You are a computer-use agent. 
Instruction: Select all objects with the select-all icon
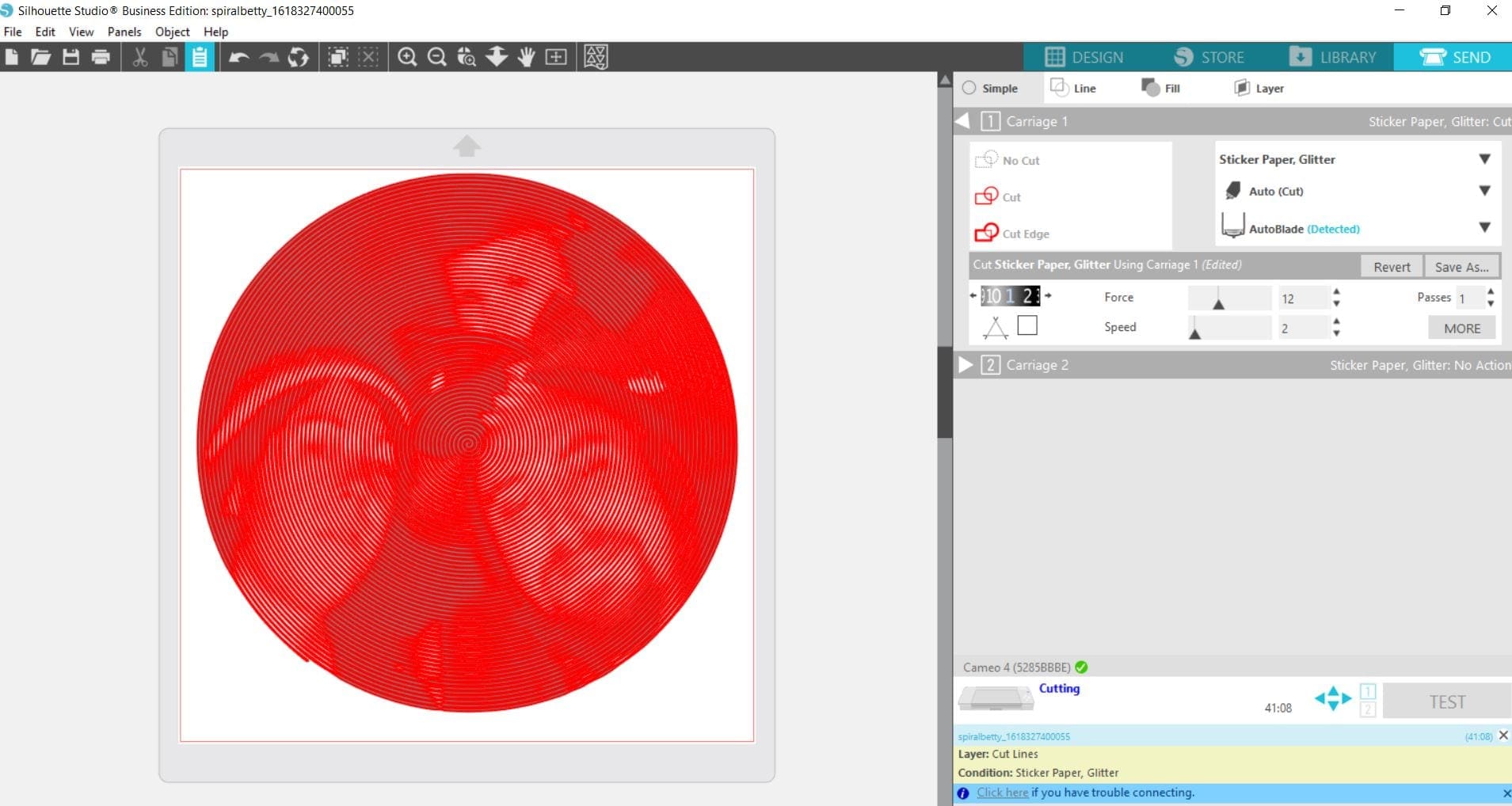[x=338, y=57]
